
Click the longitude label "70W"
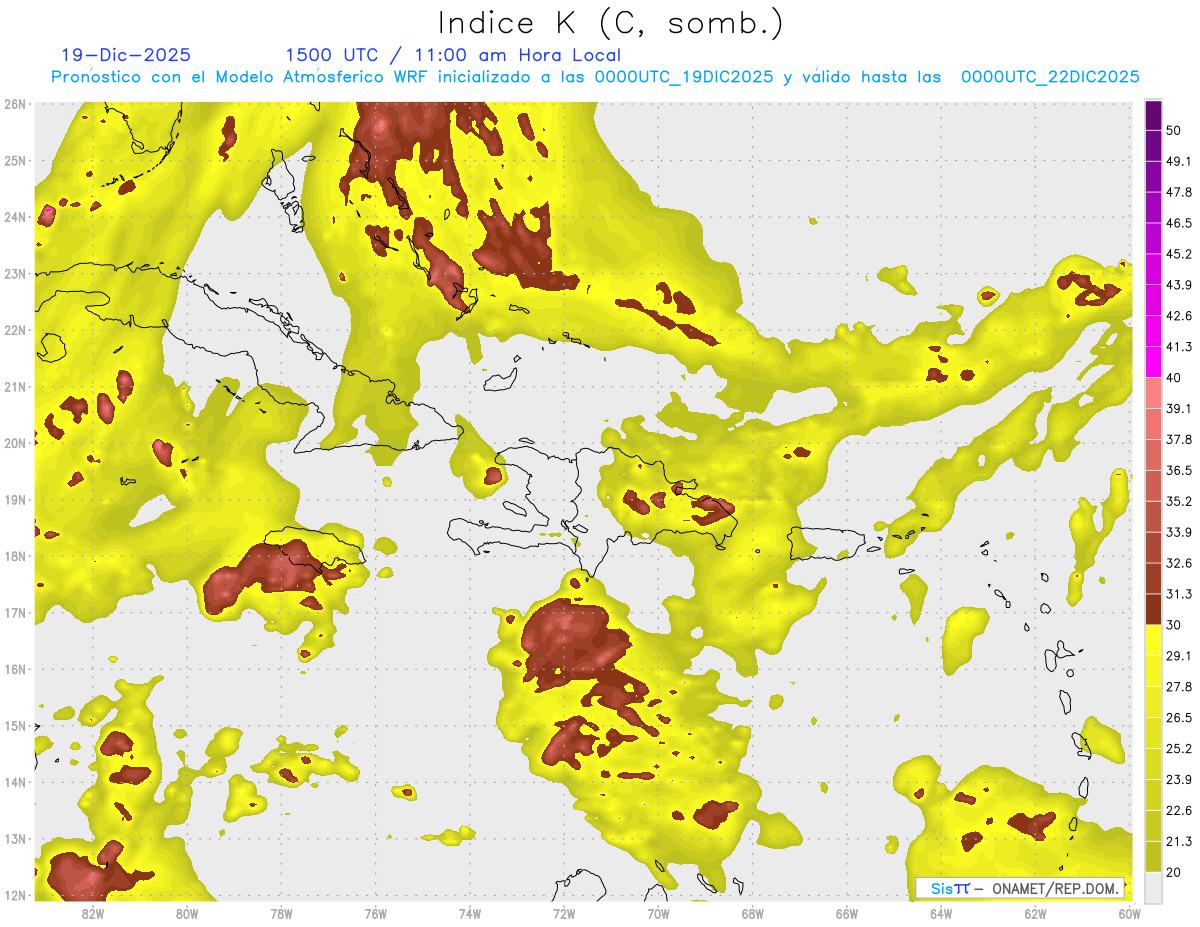coord(658,913)
